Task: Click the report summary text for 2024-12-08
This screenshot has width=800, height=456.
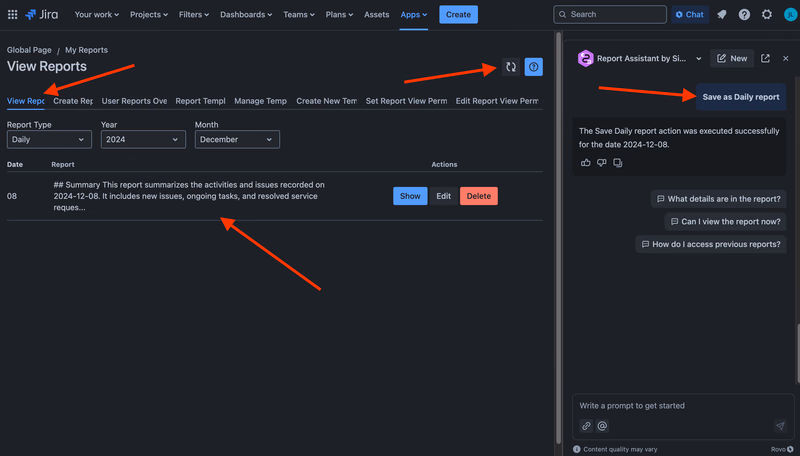Action: (x=189, y=196)
